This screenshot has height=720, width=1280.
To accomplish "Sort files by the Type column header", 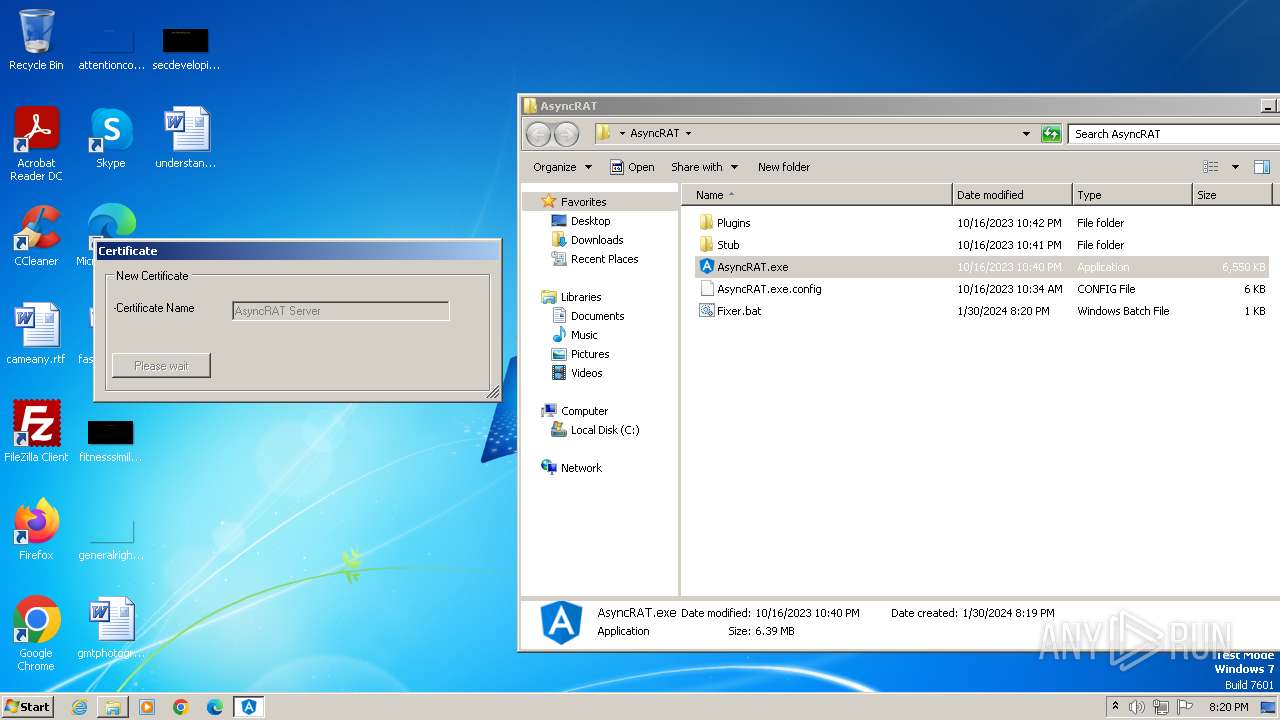I will (x=1132, y=195).
